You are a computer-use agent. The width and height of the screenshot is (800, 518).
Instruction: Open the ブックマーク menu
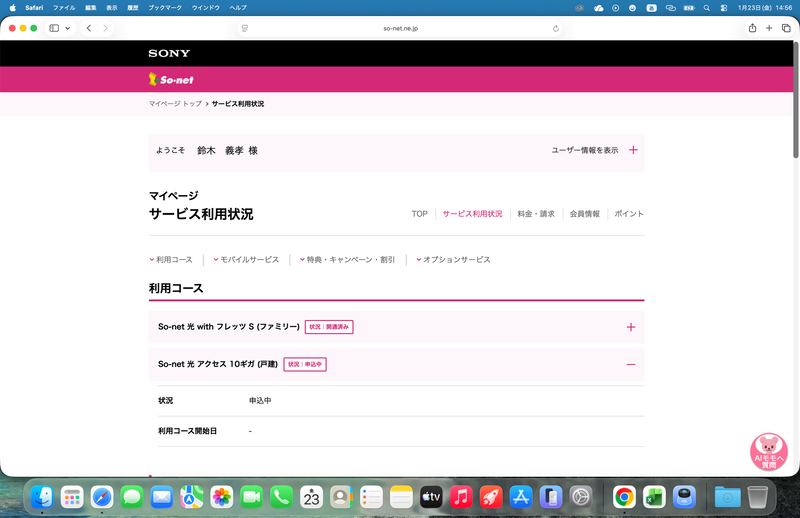tap(164, 8)
